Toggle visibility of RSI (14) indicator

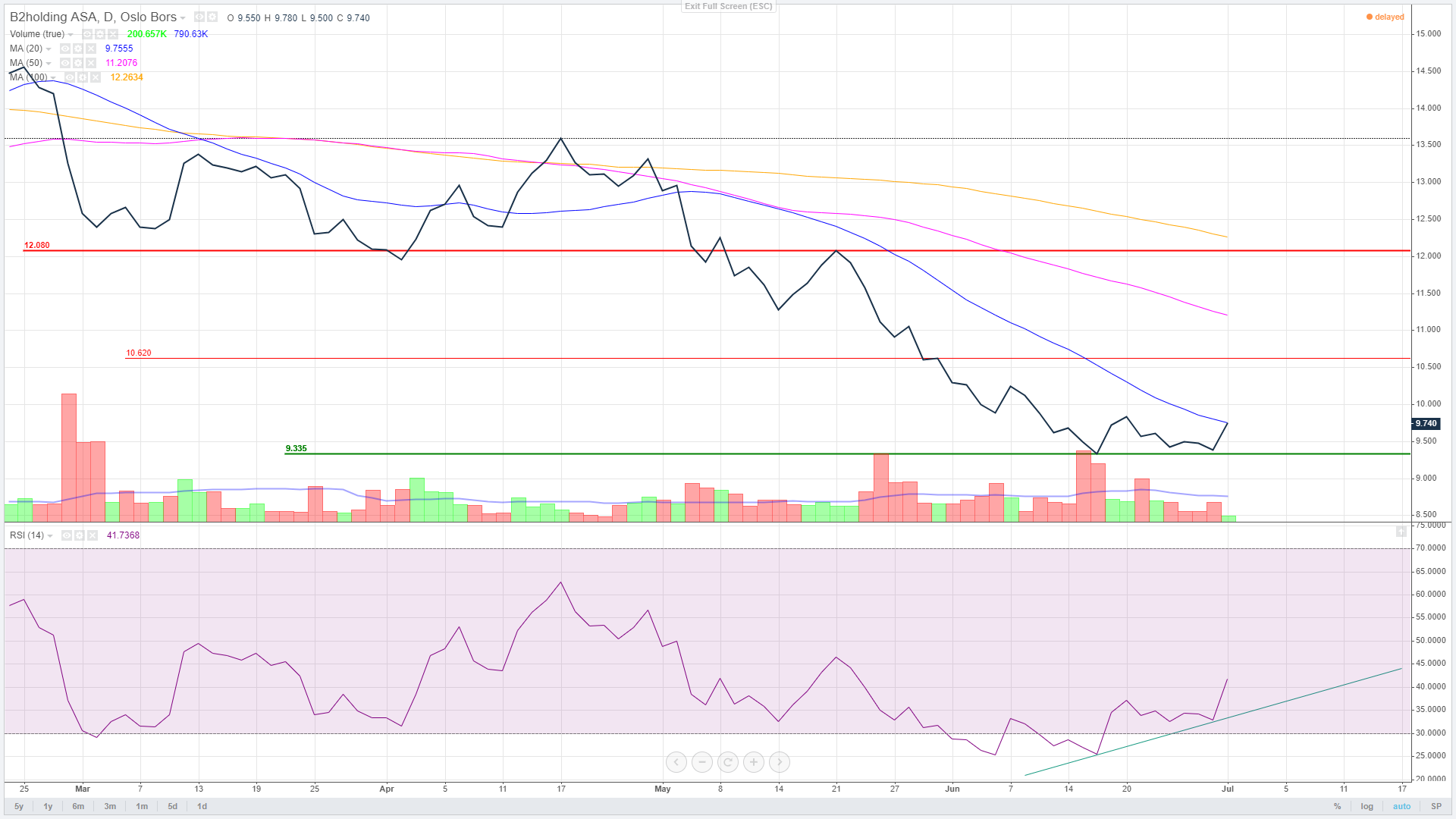(x=67, y=535)
